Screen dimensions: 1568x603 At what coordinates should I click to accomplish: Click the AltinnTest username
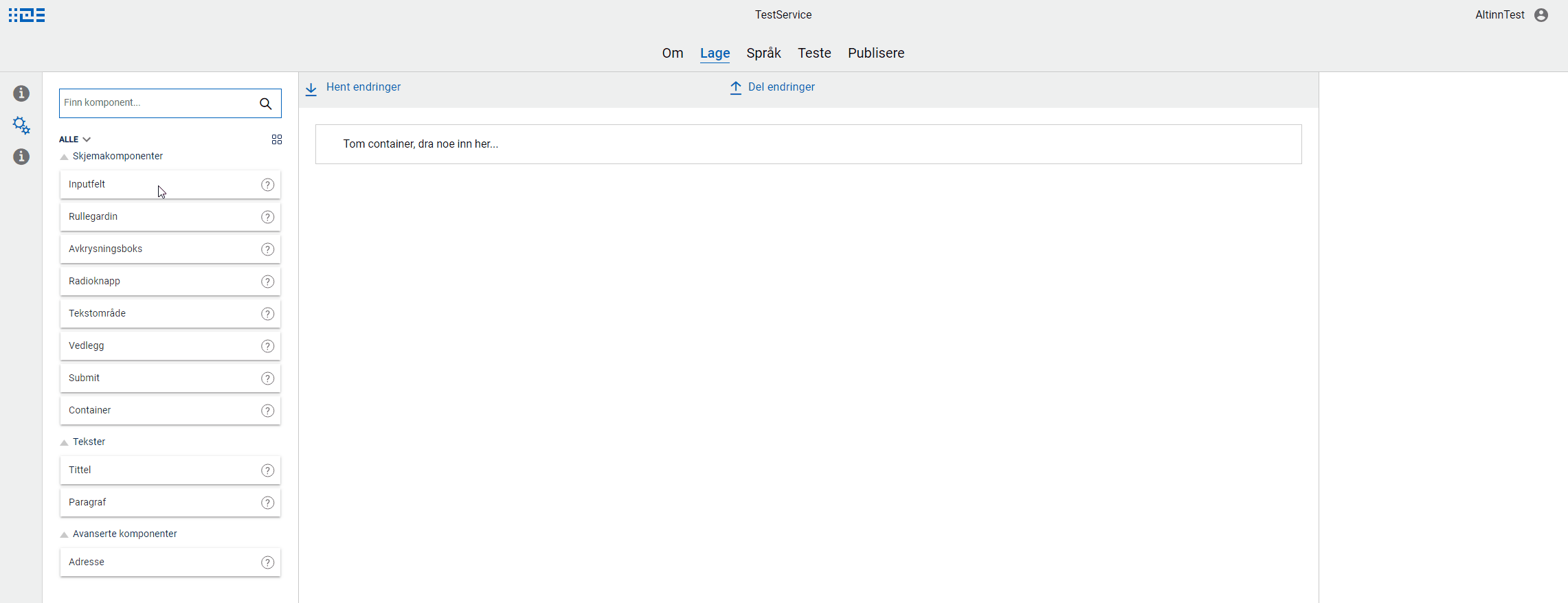(x=1500, y=15)
